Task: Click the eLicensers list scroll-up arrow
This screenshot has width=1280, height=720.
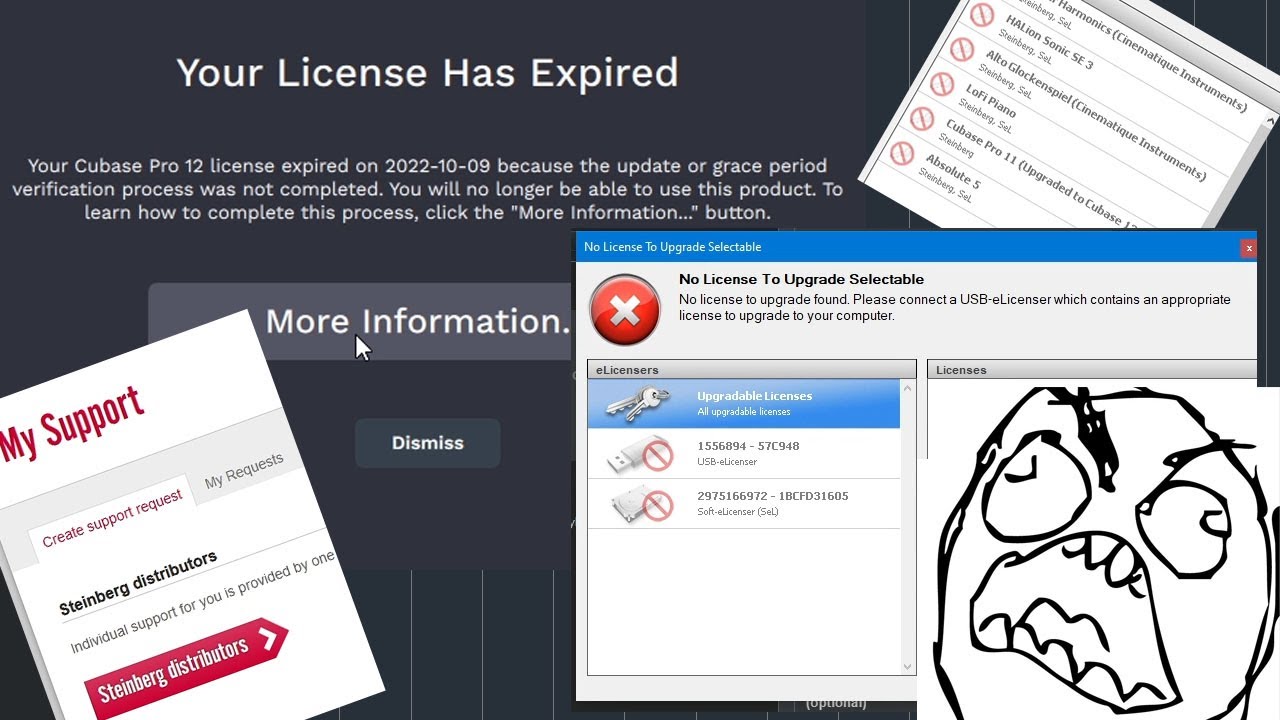Action: click(908, 388)
